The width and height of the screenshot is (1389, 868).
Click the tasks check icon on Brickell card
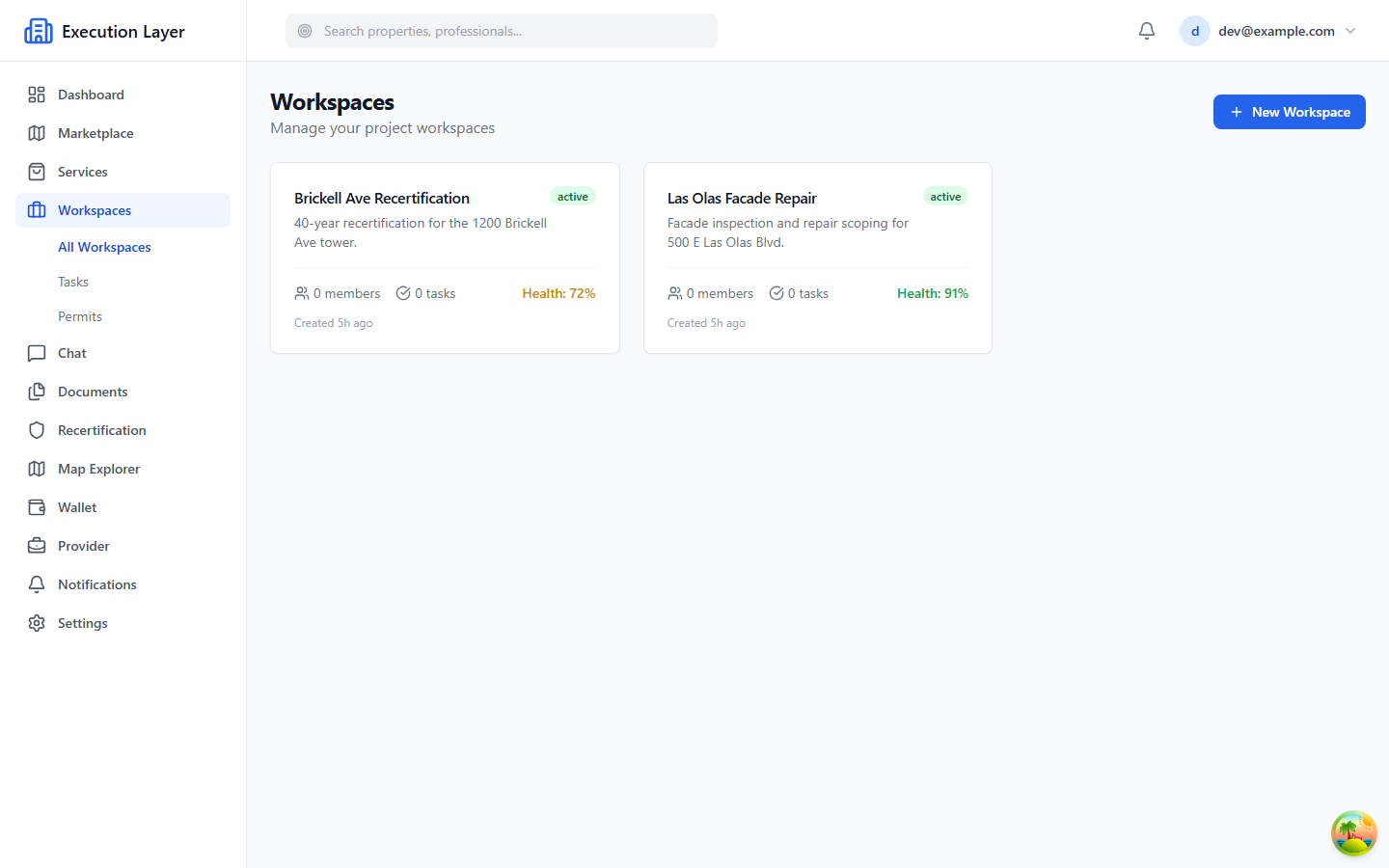point(403,293)
